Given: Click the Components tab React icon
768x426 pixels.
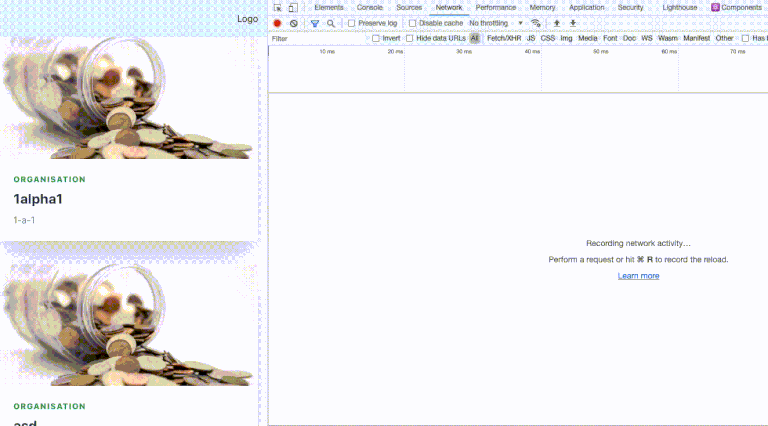Looking at the screenshot, I should [x=715, y=7].
